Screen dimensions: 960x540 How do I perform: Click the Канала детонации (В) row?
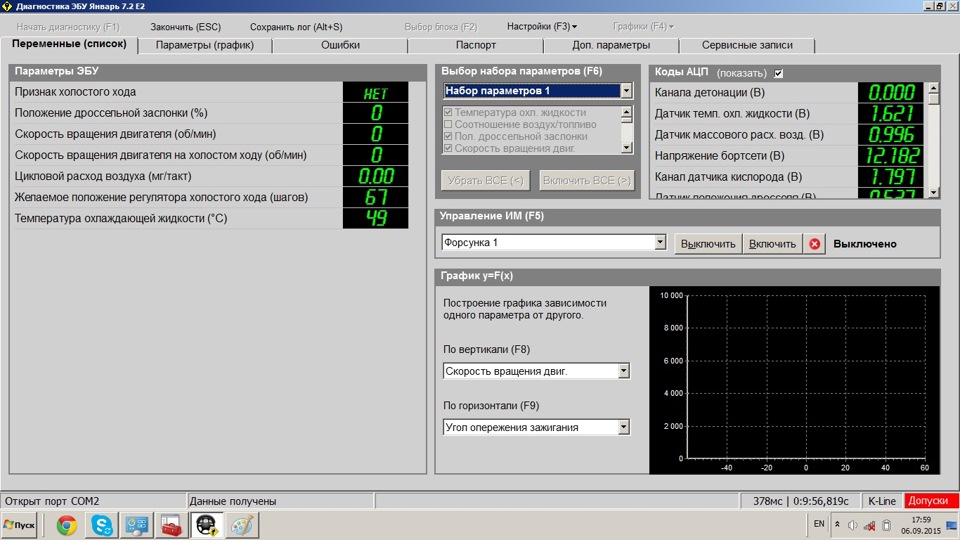point(789,92)
